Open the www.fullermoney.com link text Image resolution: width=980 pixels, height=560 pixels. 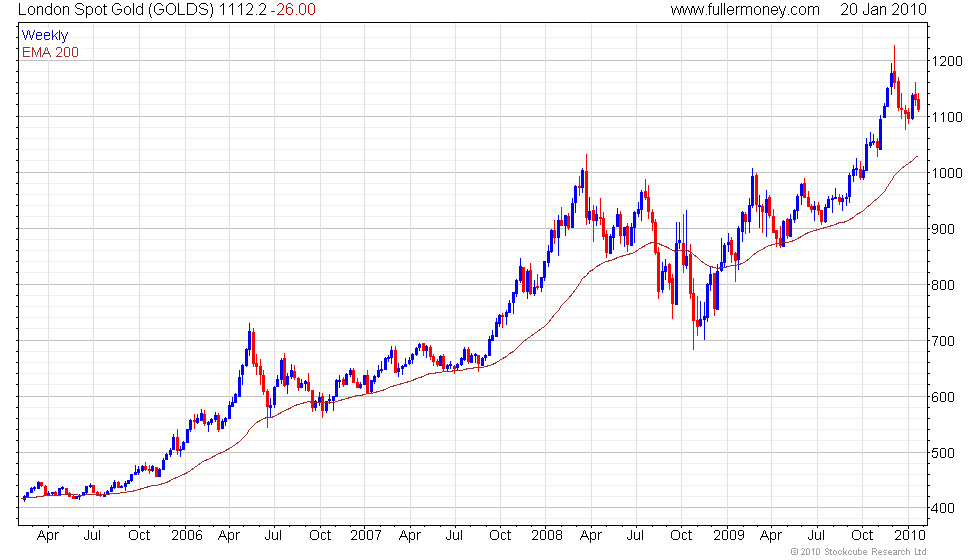pos(745,9)
